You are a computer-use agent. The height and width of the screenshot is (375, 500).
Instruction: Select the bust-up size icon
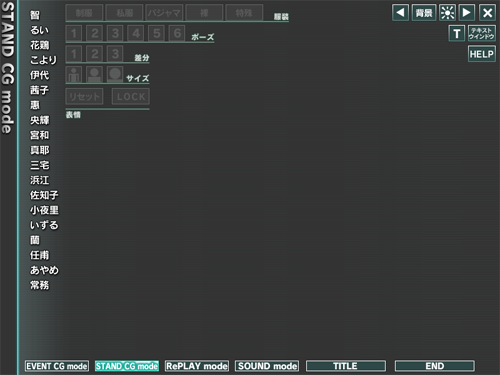95,74
